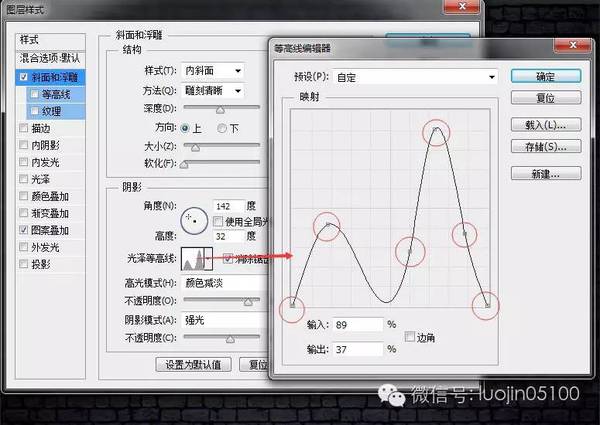Enable the 描边 checkbox
Image resolution: width=600 pixels, height=425 pixels.
pos(24,128)
